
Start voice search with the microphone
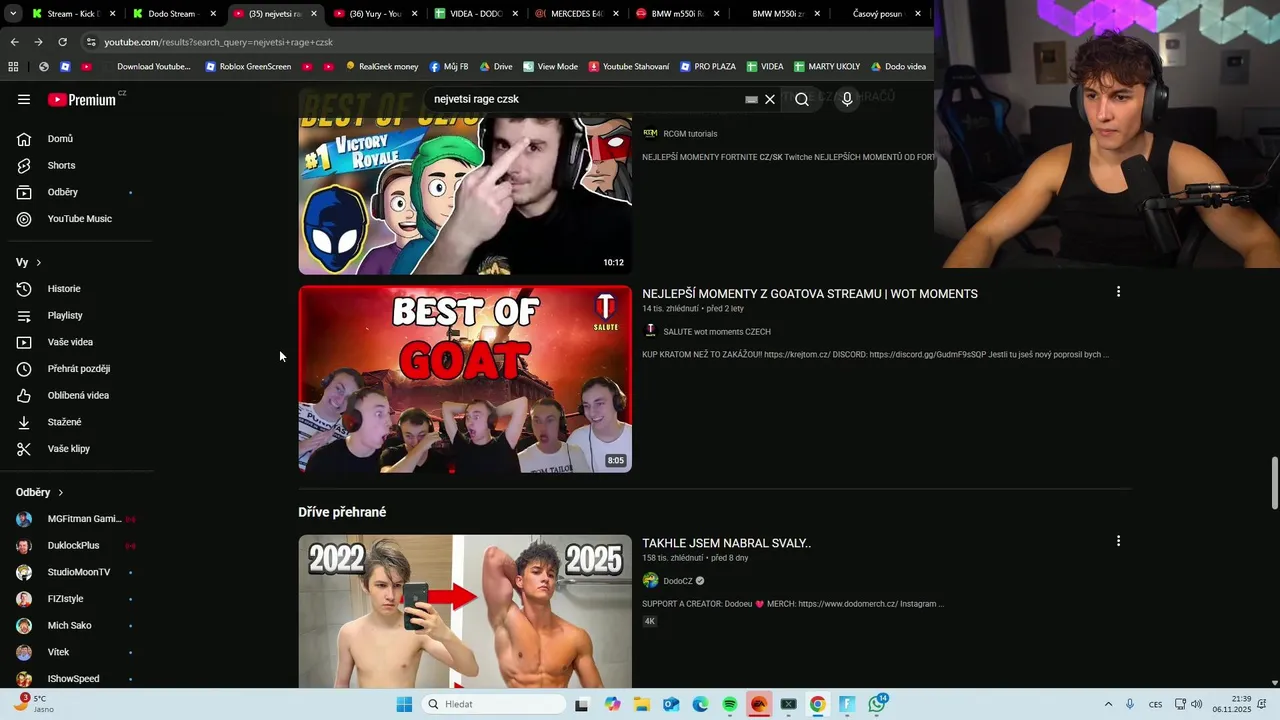pyautogui.click(x=847, y=99)
